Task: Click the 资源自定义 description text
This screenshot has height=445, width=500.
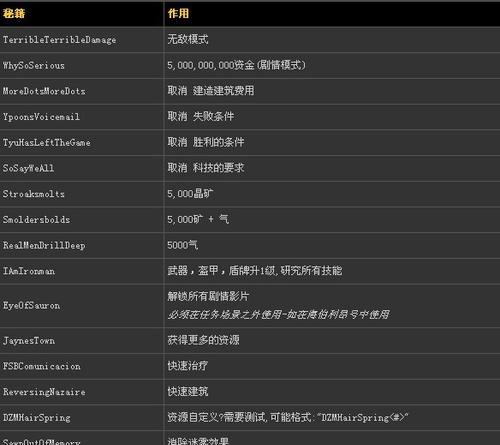Action: (x=288, y=417)
